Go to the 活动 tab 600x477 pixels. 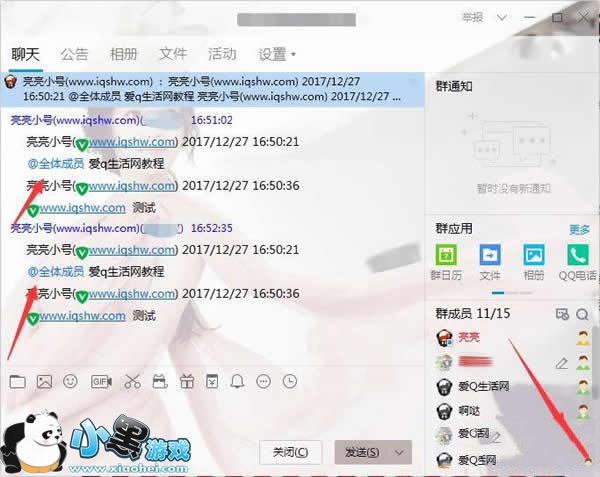tap(222, 54)
